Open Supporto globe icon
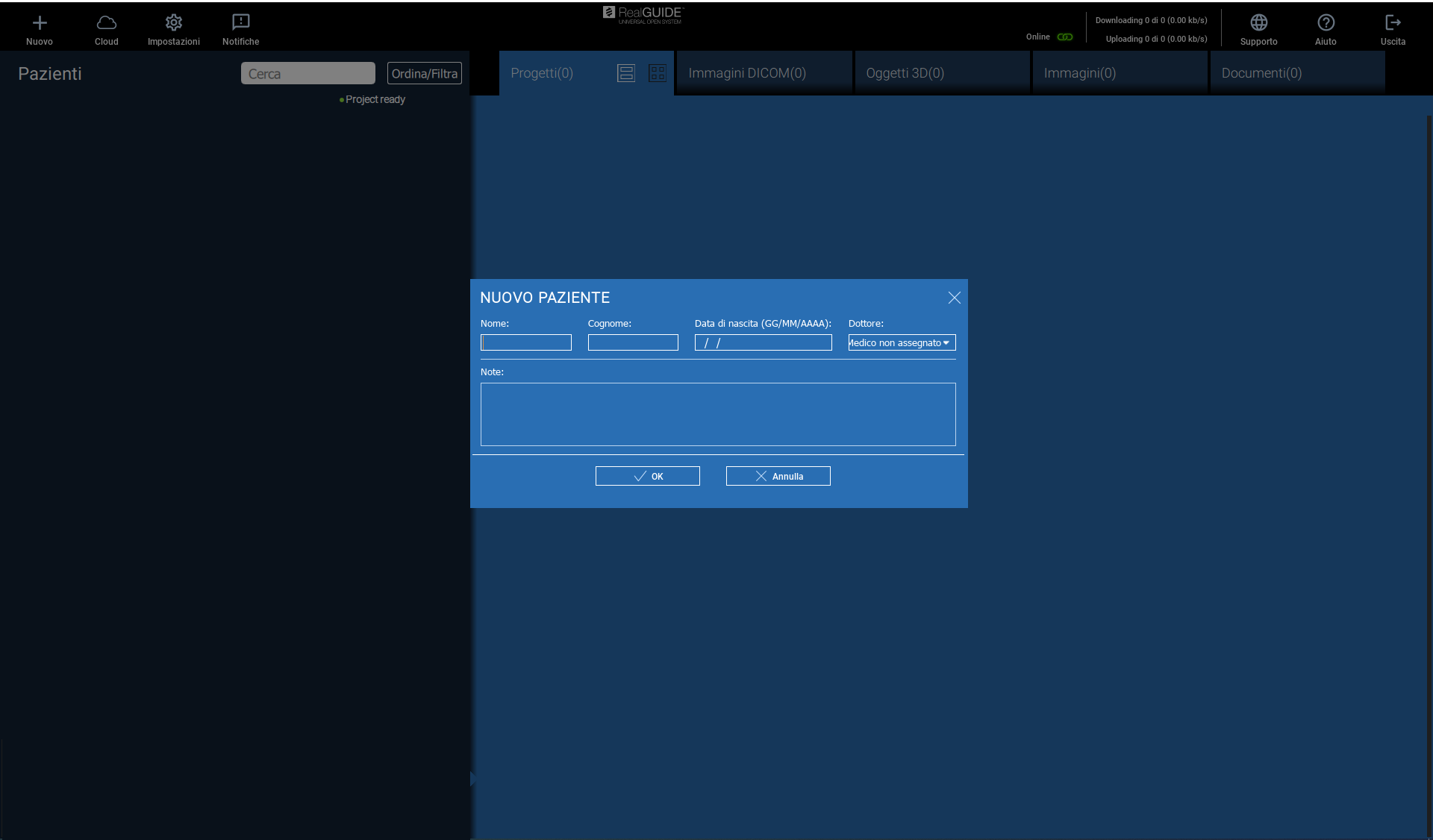The height and width of the screenshot is (840, 1433). click(1258, 23)
